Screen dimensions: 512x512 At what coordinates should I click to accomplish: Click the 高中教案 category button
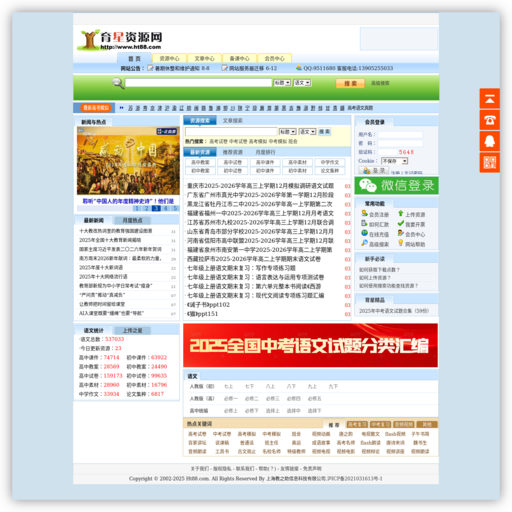point(200,162)
